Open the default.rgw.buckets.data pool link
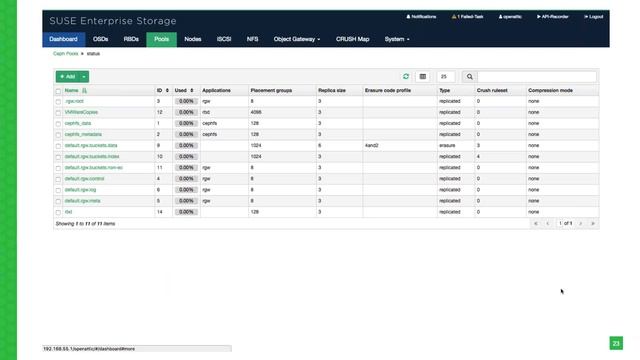 [x=91, y=145]
